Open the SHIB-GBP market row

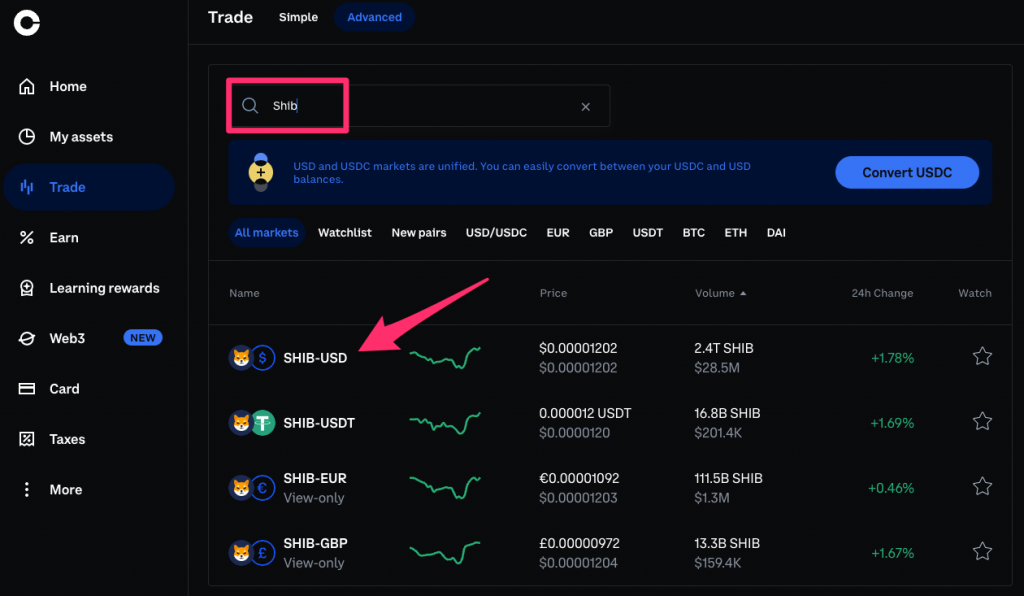tap(610, 553)
